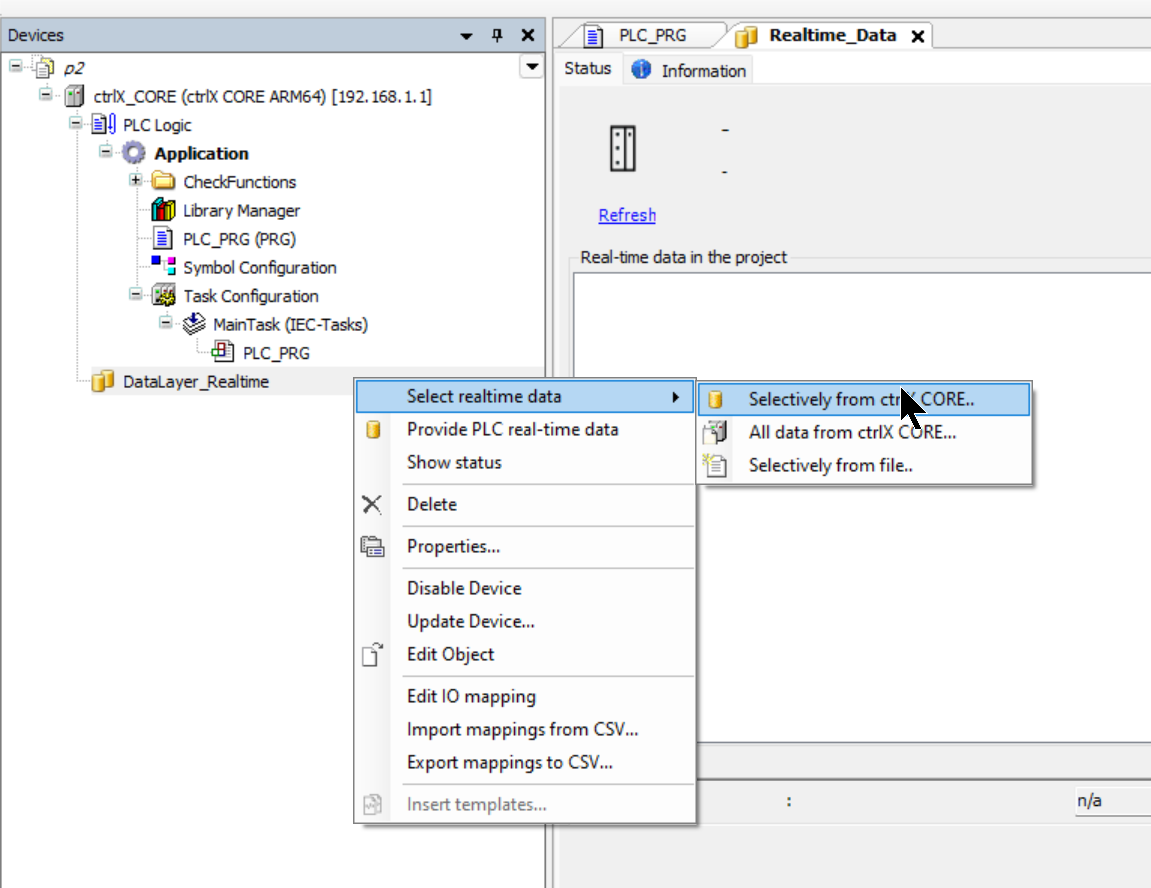
Task: Click the Selectively from ctrlX CORE icon
Action: (x=715, y=399)
